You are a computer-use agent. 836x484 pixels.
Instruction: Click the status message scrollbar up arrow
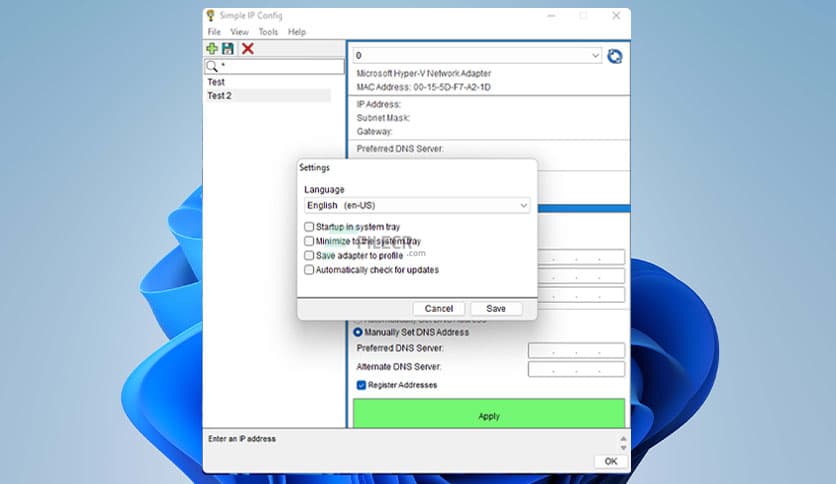pyautogui.click(x=623, y=438)
